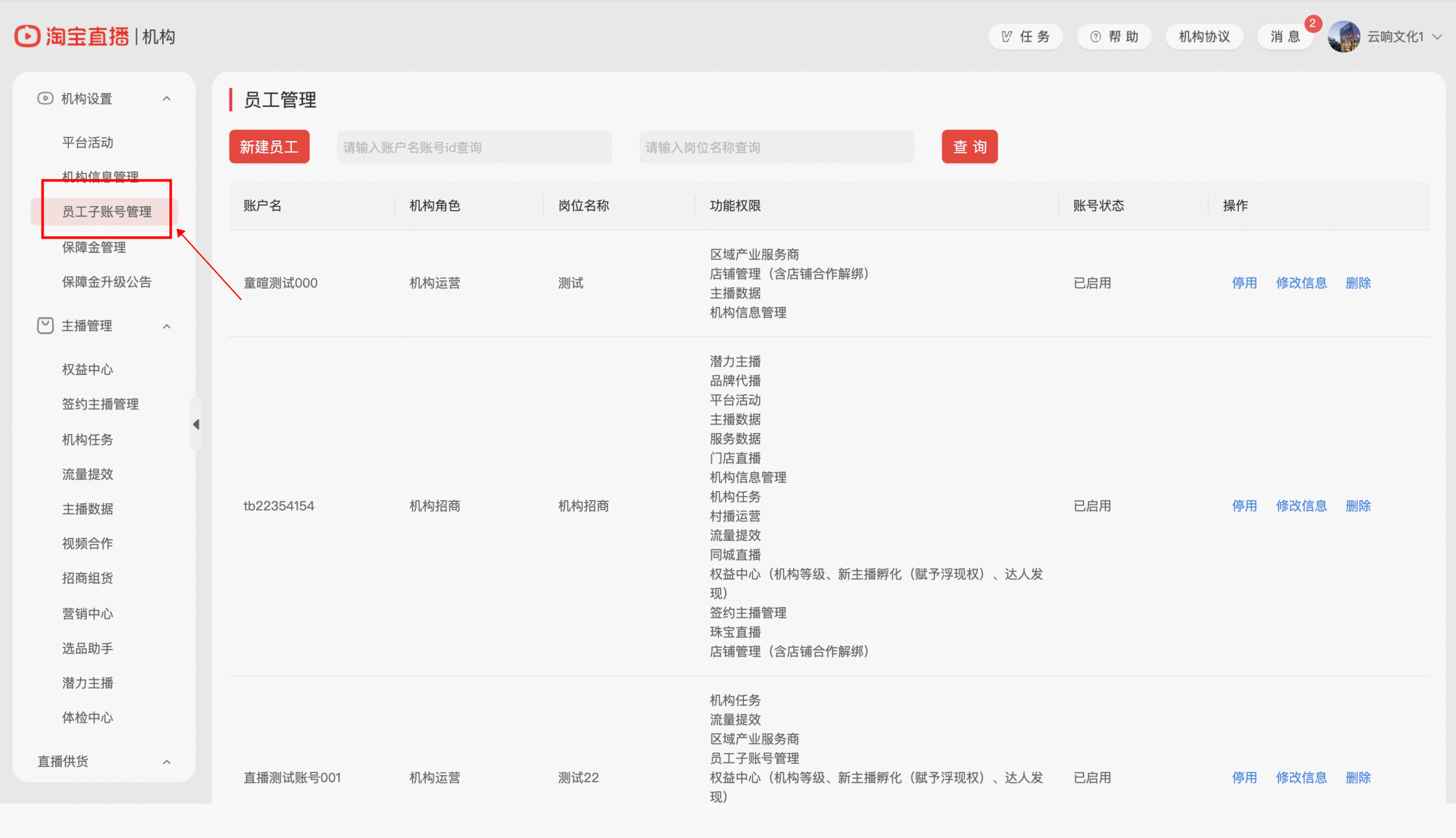1456x838 pixels.
Task: Click 停用 for tb22354154
Action: [x=1244, y=506]
